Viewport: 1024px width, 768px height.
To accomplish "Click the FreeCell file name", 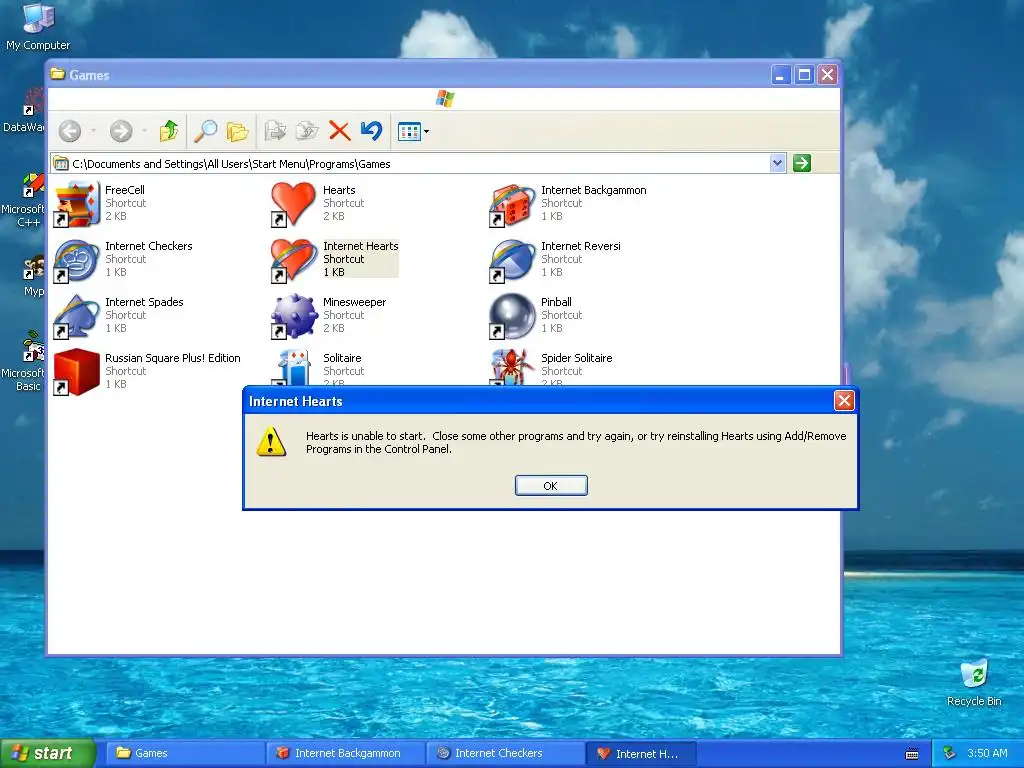I will (125, 190).
